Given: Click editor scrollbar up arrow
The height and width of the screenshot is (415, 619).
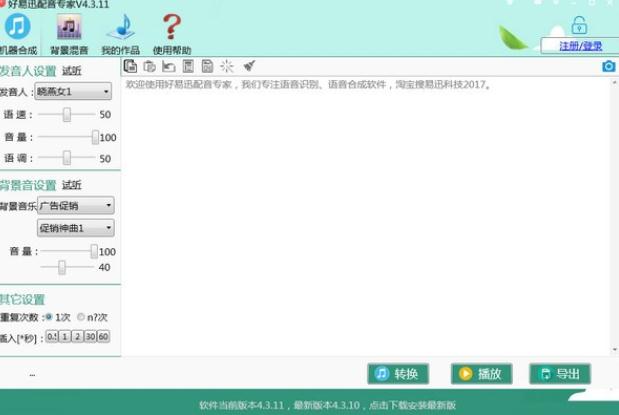Looking at the screenshot, I should click(614, 83).
